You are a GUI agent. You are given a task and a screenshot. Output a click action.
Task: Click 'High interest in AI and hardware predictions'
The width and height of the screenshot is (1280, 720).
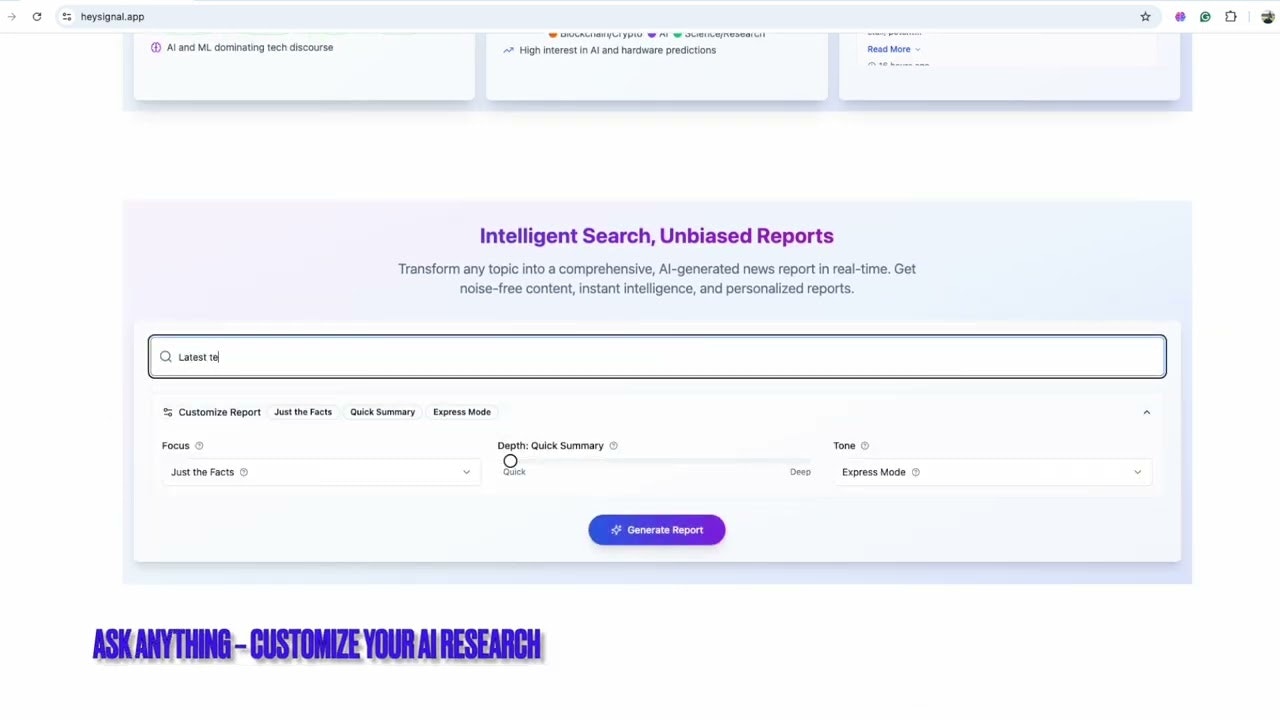pyautogui.click(x=618, y=50)
